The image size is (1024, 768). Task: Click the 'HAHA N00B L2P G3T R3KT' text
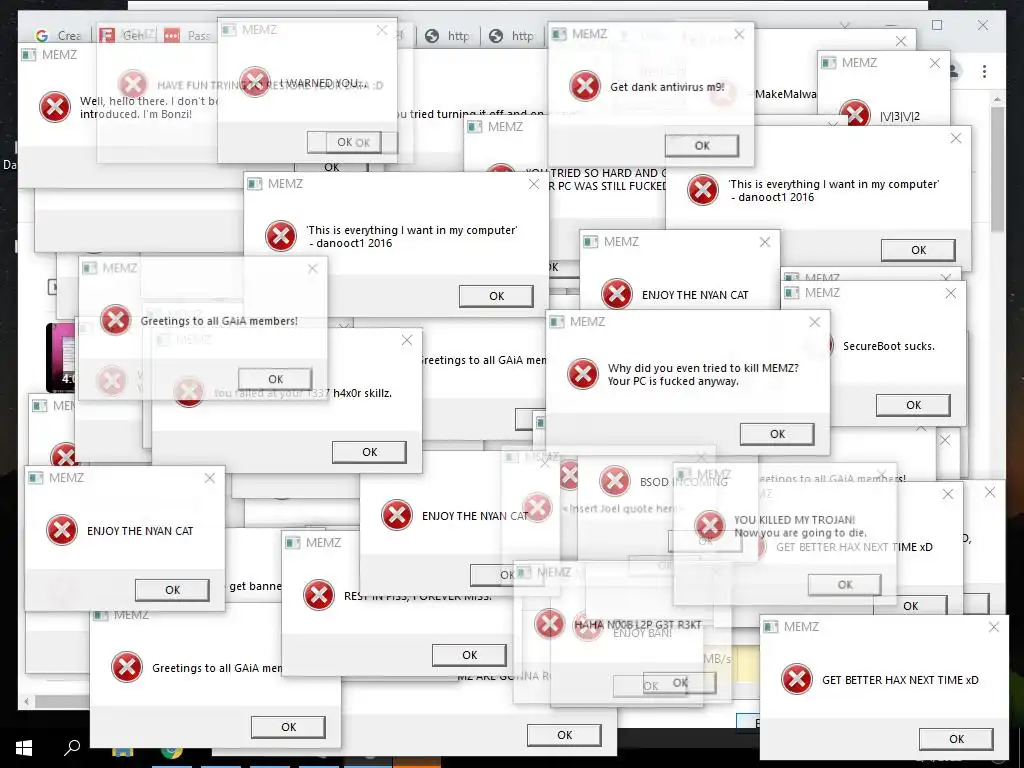tap(637, 624)
